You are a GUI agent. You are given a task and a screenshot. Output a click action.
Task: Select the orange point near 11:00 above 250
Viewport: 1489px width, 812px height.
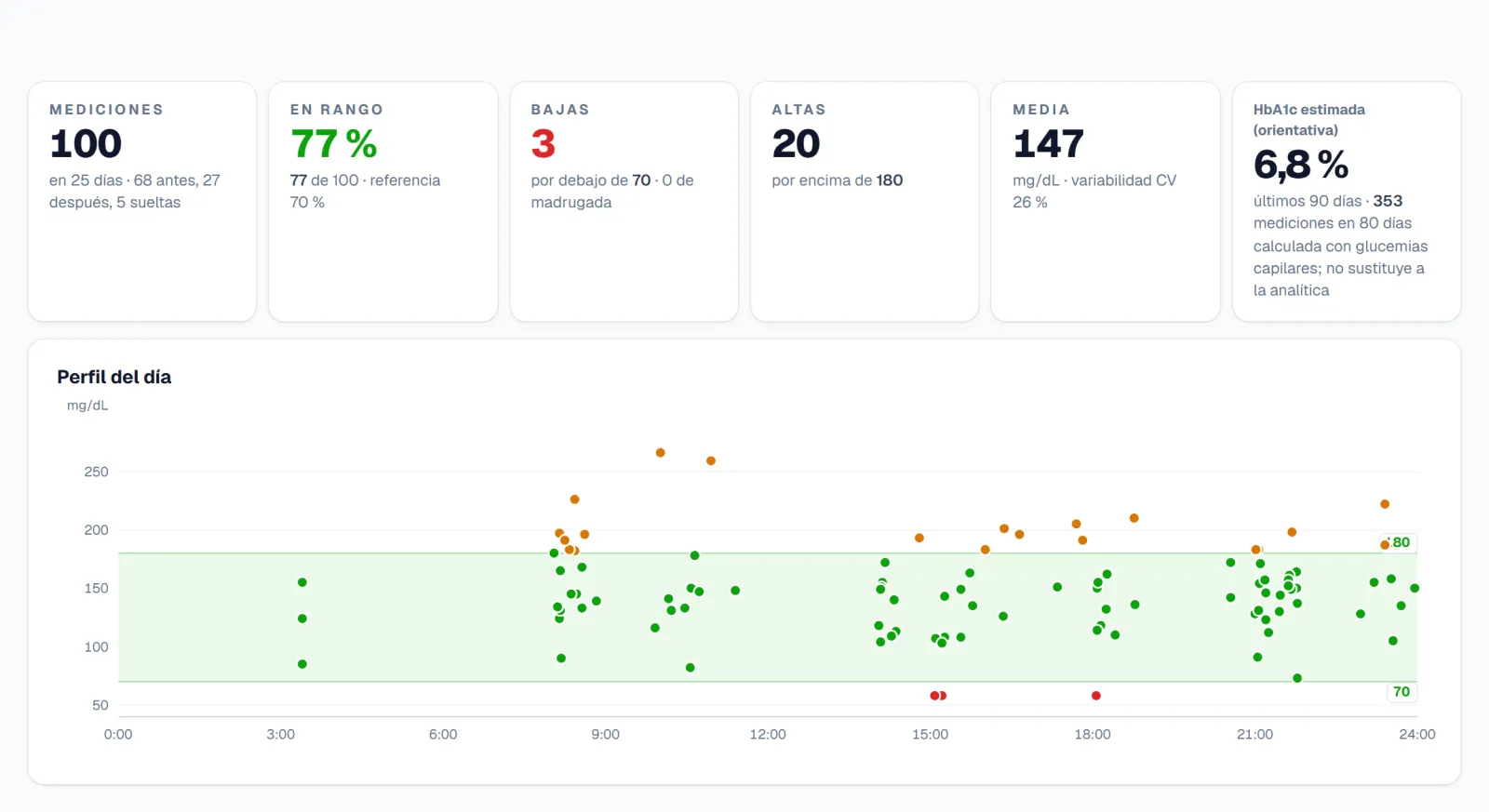tap(711, 461)
